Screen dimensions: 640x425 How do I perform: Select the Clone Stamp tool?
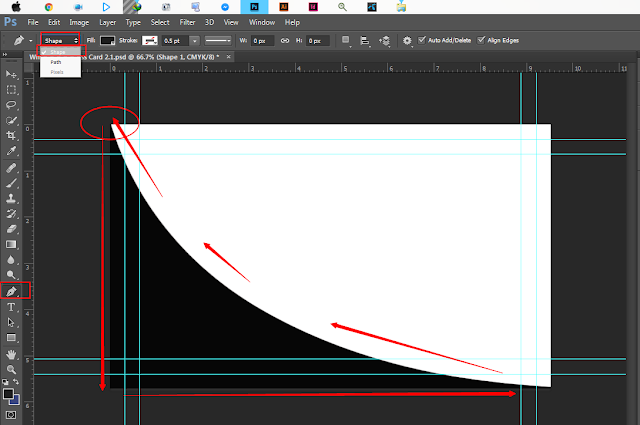[11, 198]
